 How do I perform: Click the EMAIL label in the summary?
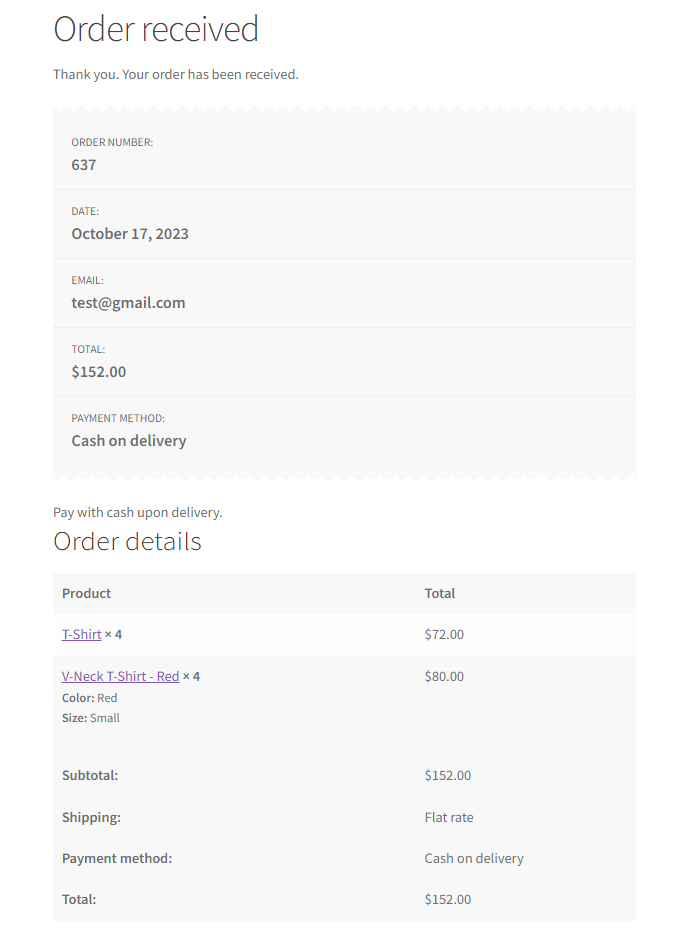87,281
